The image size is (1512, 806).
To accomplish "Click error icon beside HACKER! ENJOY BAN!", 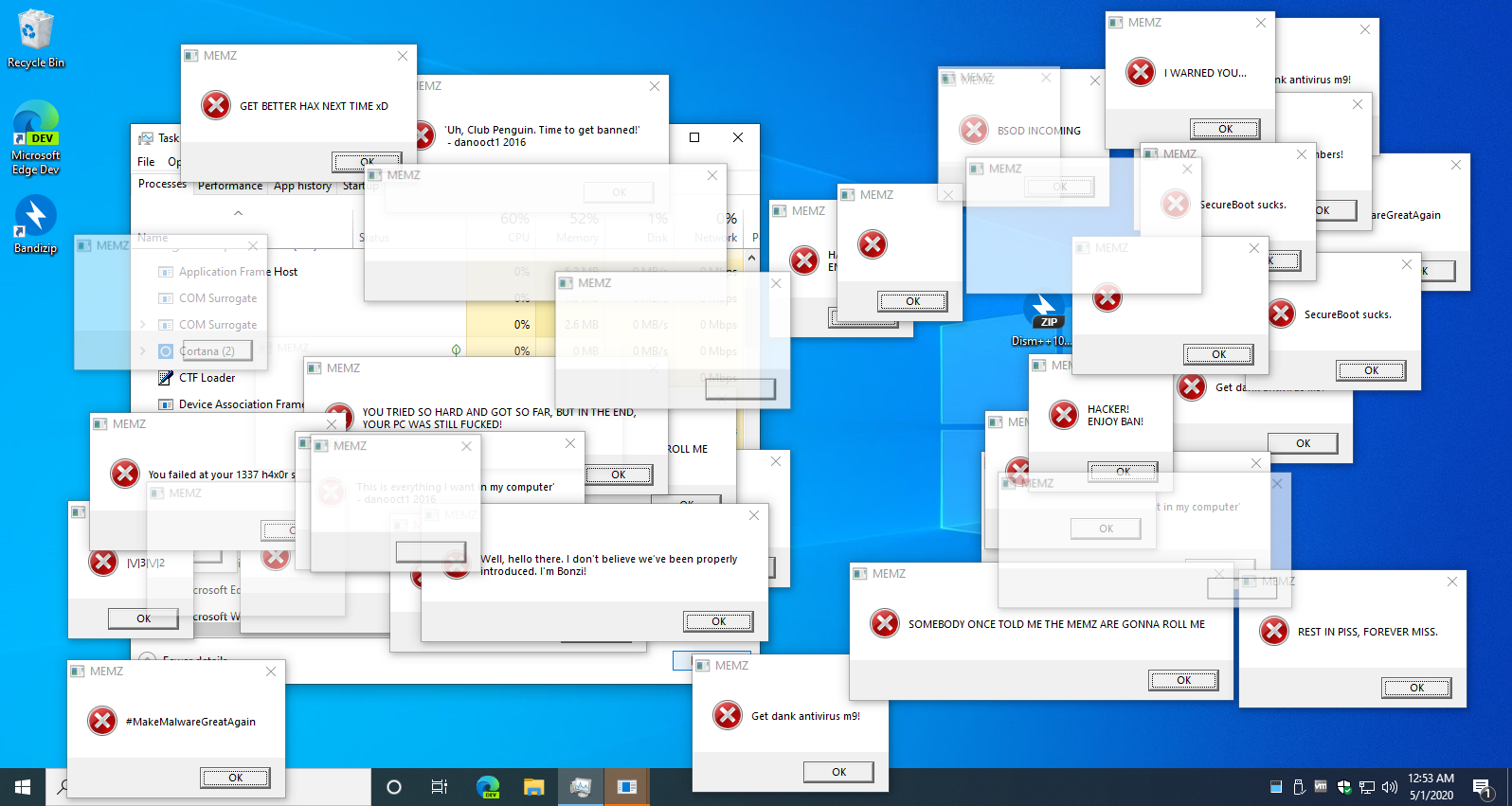I will coord(1064,414).
